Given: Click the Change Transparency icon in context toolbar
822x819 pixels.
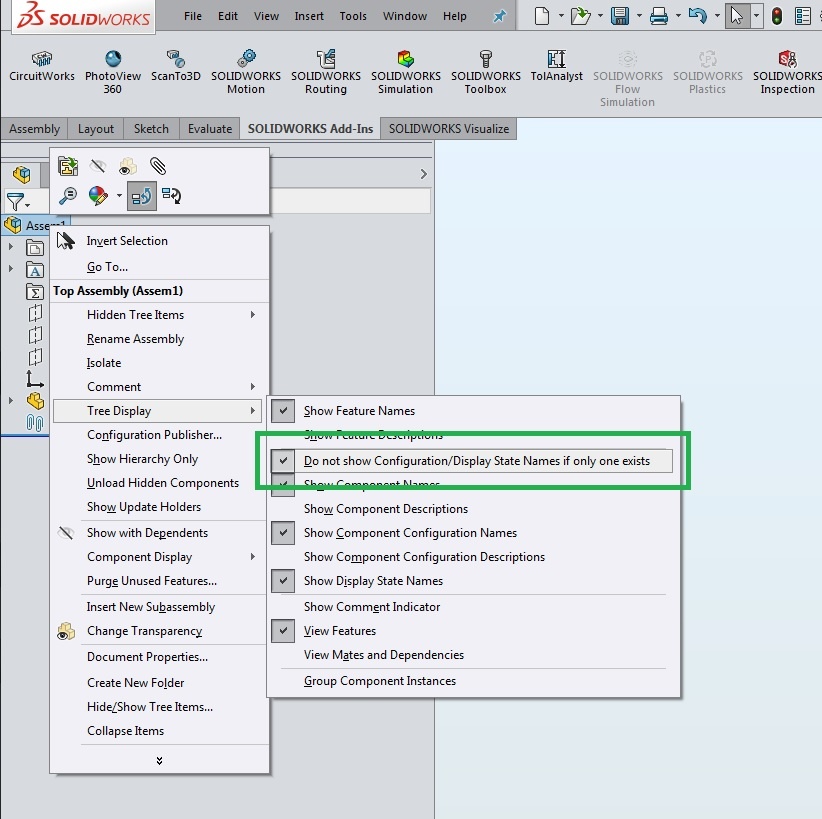Looking at the screenshot, I should (x=127, y=166).
